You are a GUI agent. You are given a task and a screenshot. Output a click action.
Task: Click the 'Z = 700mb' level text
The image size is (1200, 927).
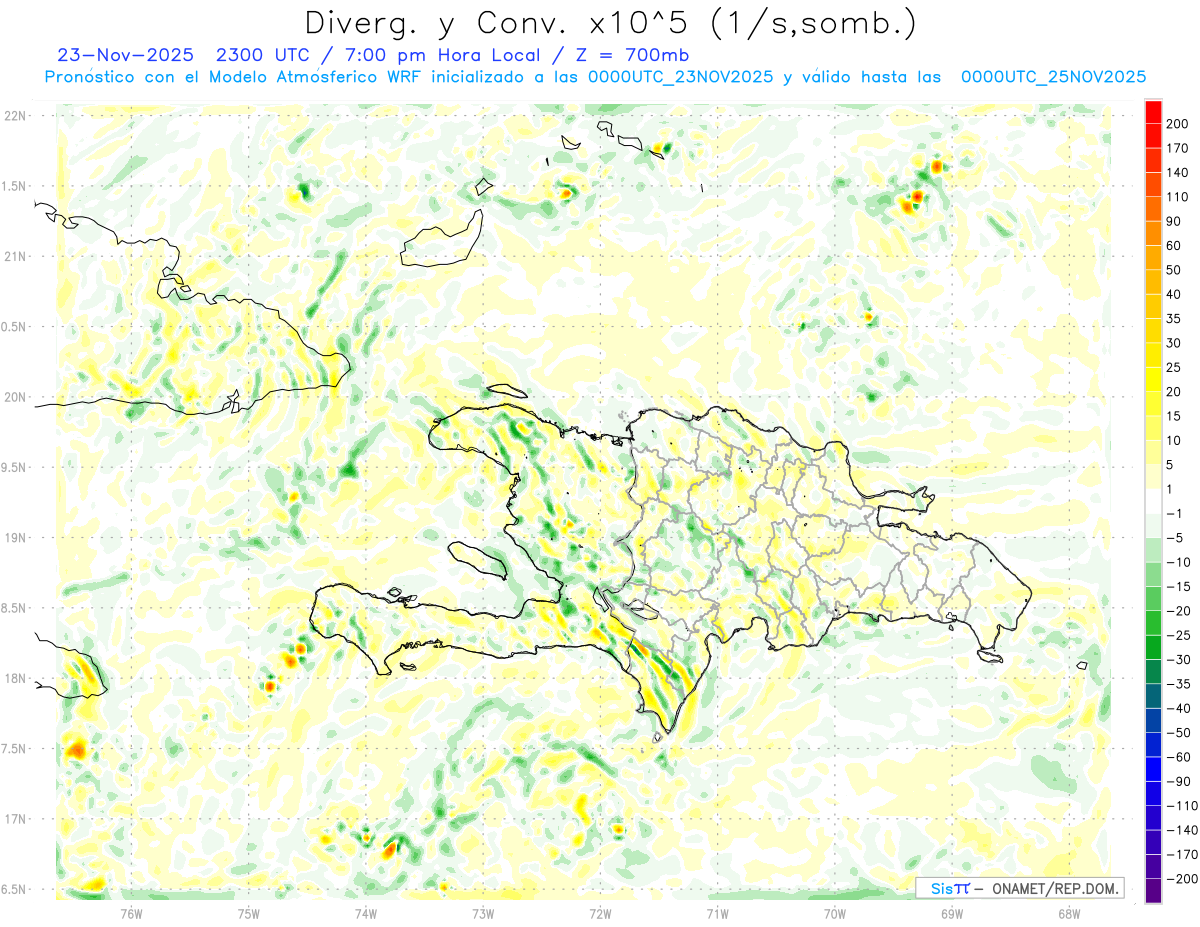[633, 55]
